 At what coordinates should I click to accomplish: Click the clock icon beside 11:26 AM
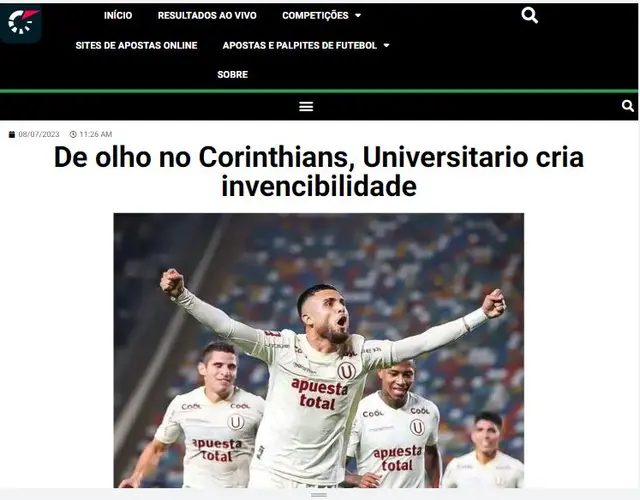73,134
